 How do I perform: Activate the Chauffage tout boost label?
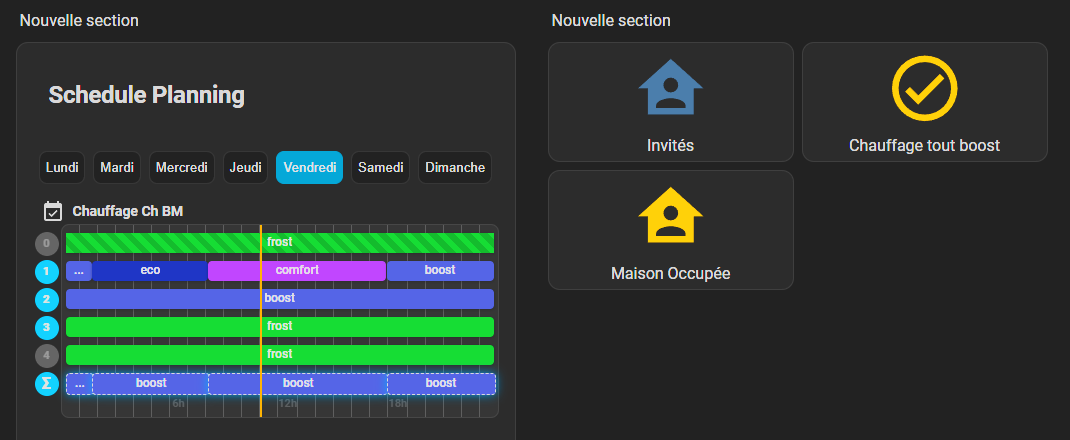pyautogui.click(x=924, y=146)
